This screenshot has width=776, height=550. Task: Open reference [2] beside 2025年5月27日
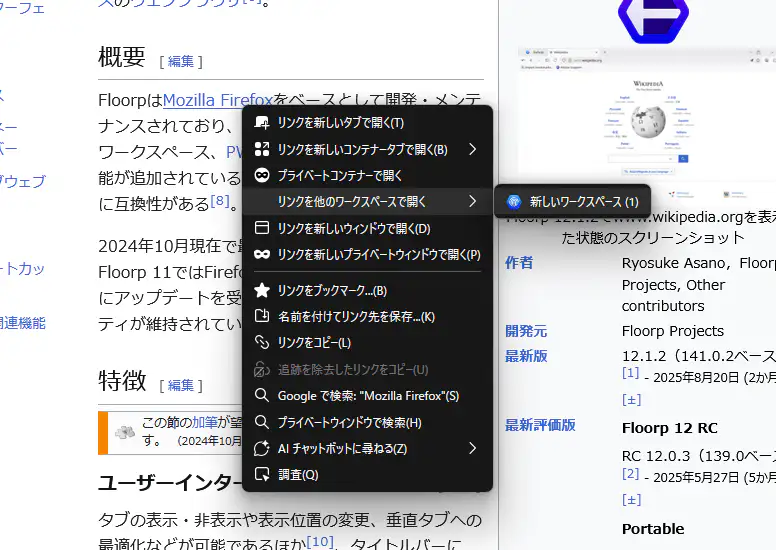point(630,473)
